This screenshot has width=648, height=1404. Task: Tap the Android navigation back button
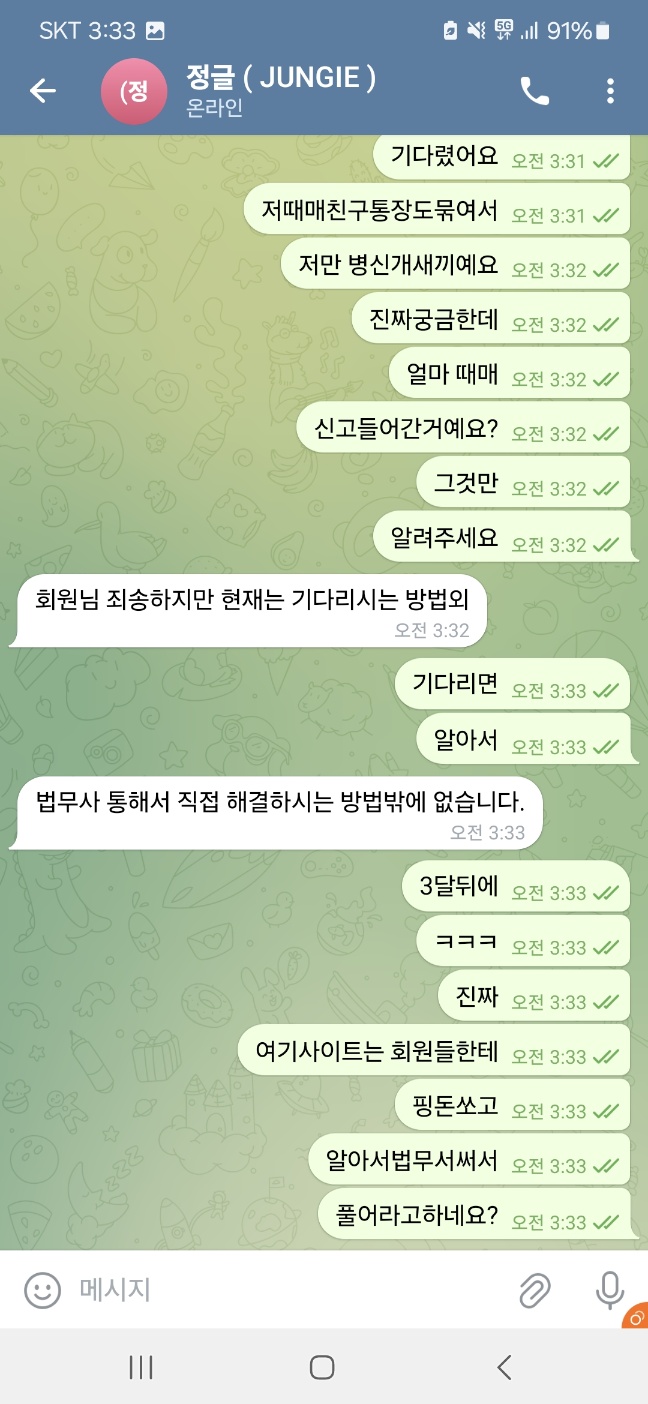[x=504, y=1367]
